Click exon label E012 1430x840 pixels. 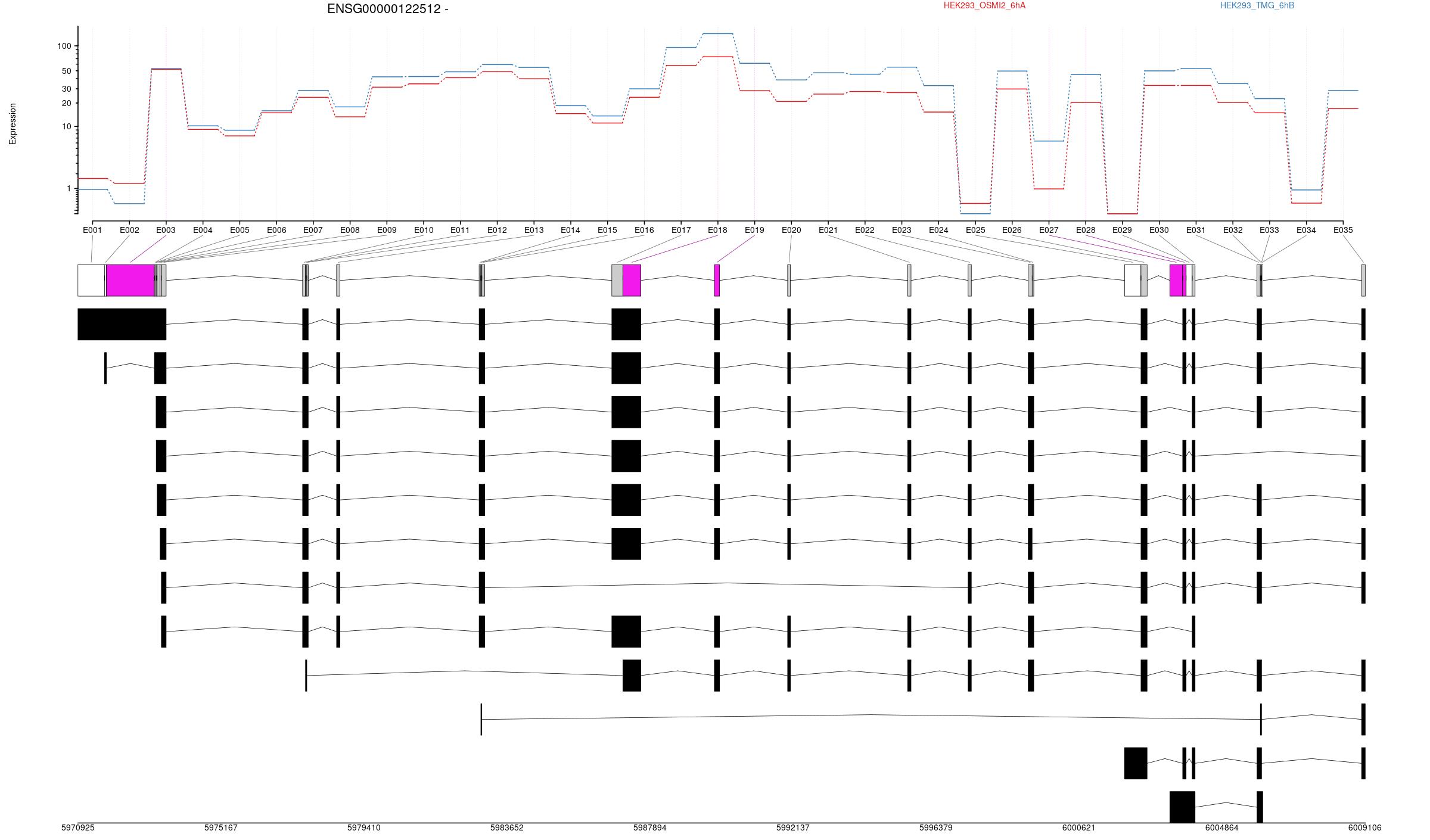pyautogui.click(x=497, y=230)
